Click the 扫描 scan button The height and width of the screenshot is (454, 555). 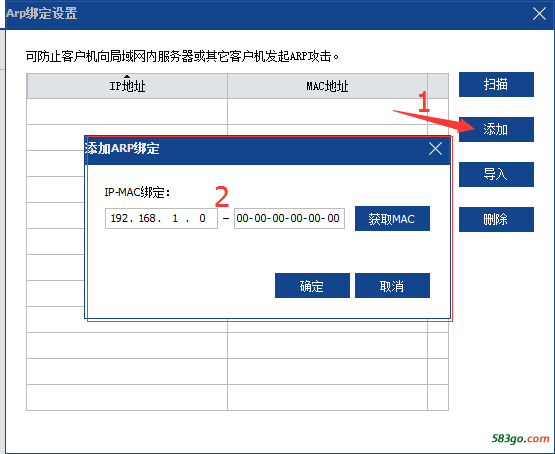click(x=496, y=85)
